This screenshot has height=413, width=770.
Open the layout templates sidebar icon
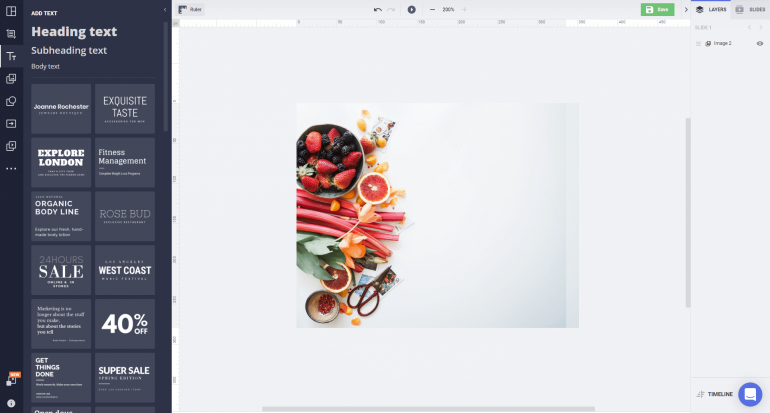pyautogui.click(x=11, y=11)
